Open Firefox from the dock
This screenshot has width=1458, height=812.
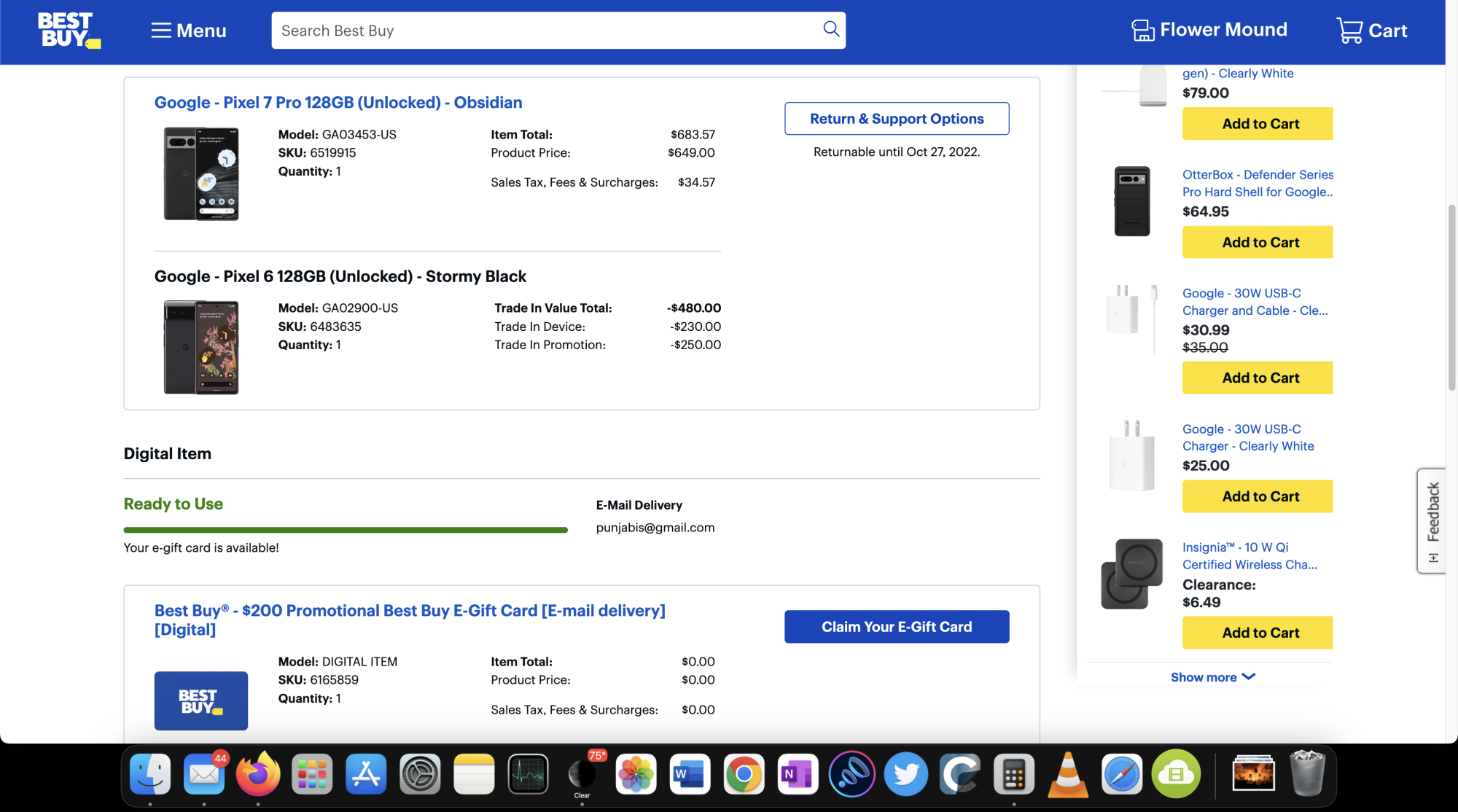click(x=257, y=774)
